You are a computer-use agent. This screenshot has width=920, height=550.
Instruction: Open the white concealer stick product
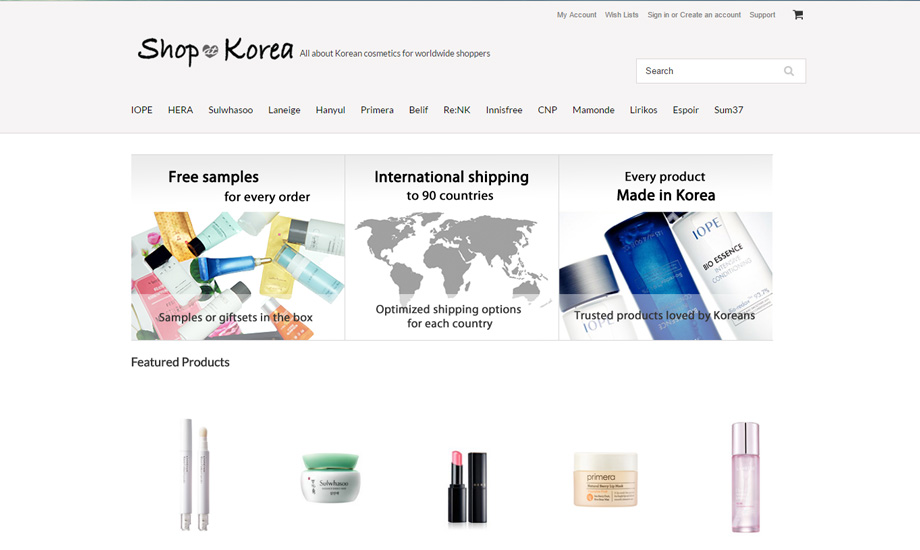(x=195, y=475)
